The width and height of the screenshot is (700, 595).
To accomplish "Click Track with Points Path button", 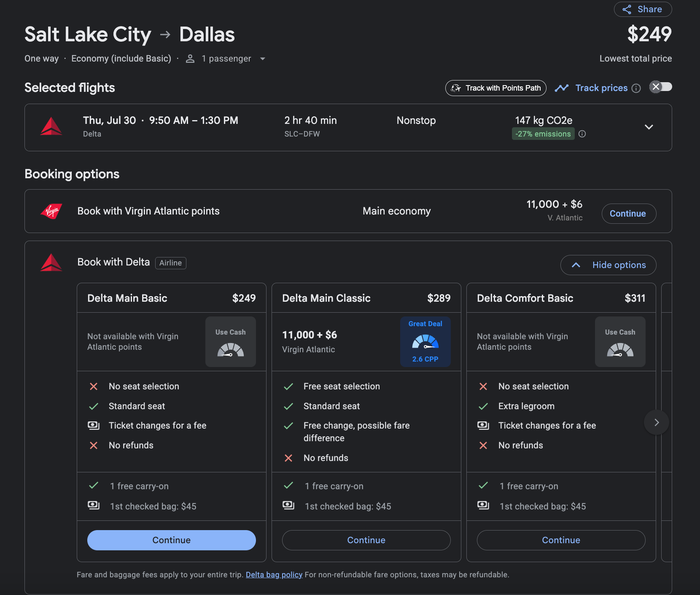I will 496,88.
